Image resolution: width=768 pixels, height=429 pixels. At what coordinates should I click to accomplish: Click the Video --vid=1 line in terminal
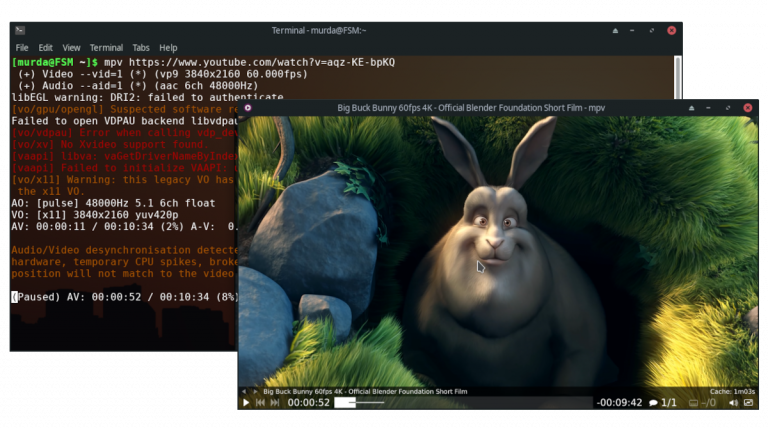163,74
